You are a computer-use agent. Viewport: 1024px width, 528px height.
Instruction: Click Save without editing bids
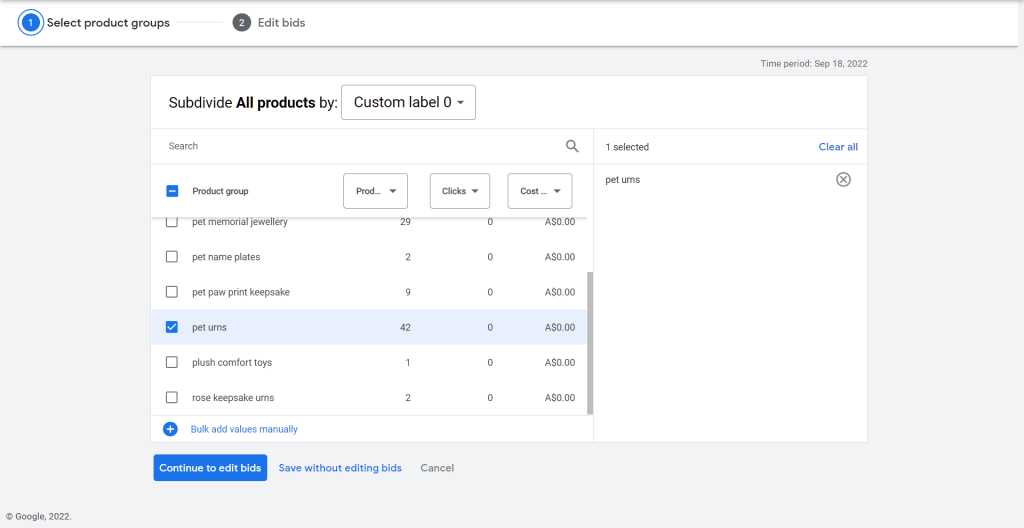pos(340,468)
